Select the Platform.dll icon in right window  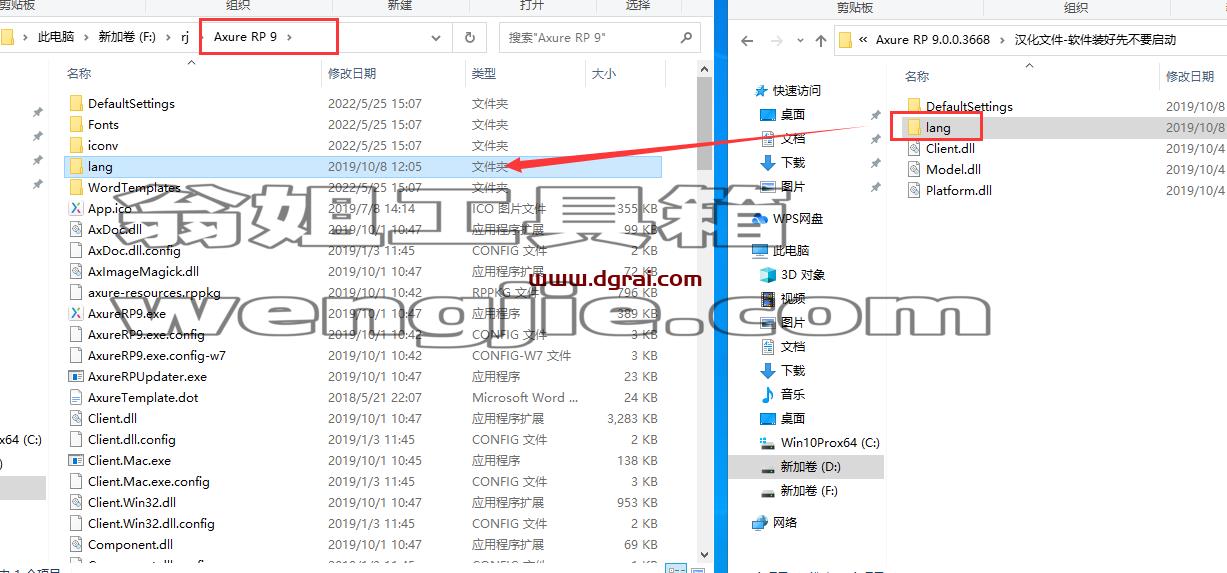click(914, 190)
